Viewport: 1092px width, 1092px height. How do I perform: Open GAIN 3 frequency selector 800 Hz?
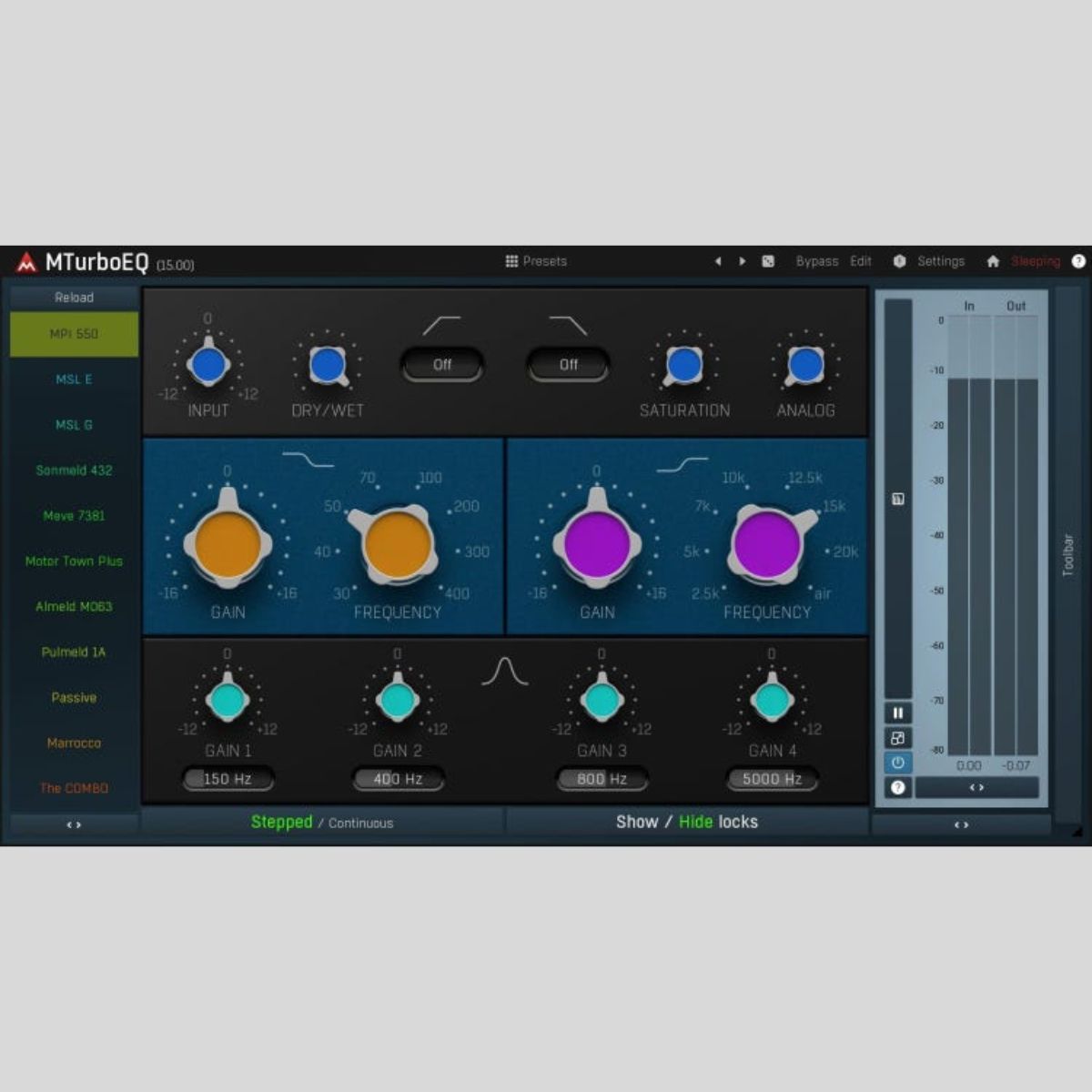pyautogui.click(x=602, y=779)
